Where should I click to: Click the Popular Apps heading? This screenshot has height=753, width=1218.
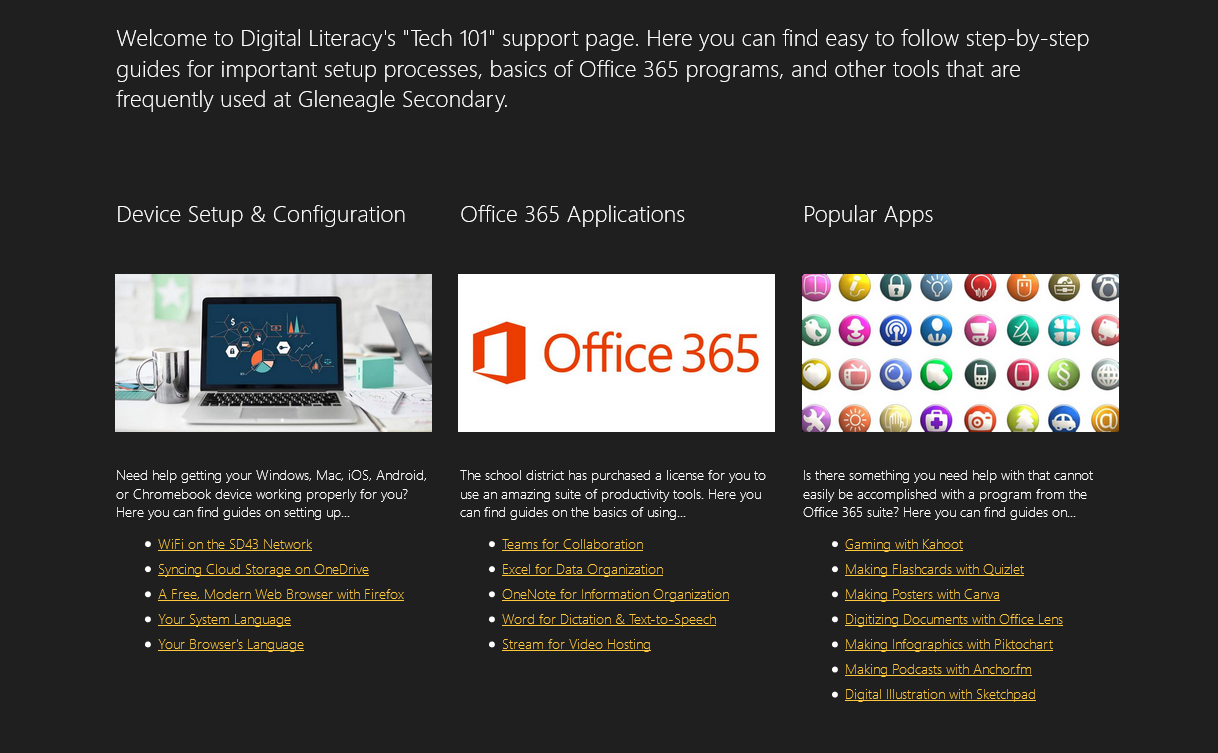pyautogui.click(x=868, y=215)
